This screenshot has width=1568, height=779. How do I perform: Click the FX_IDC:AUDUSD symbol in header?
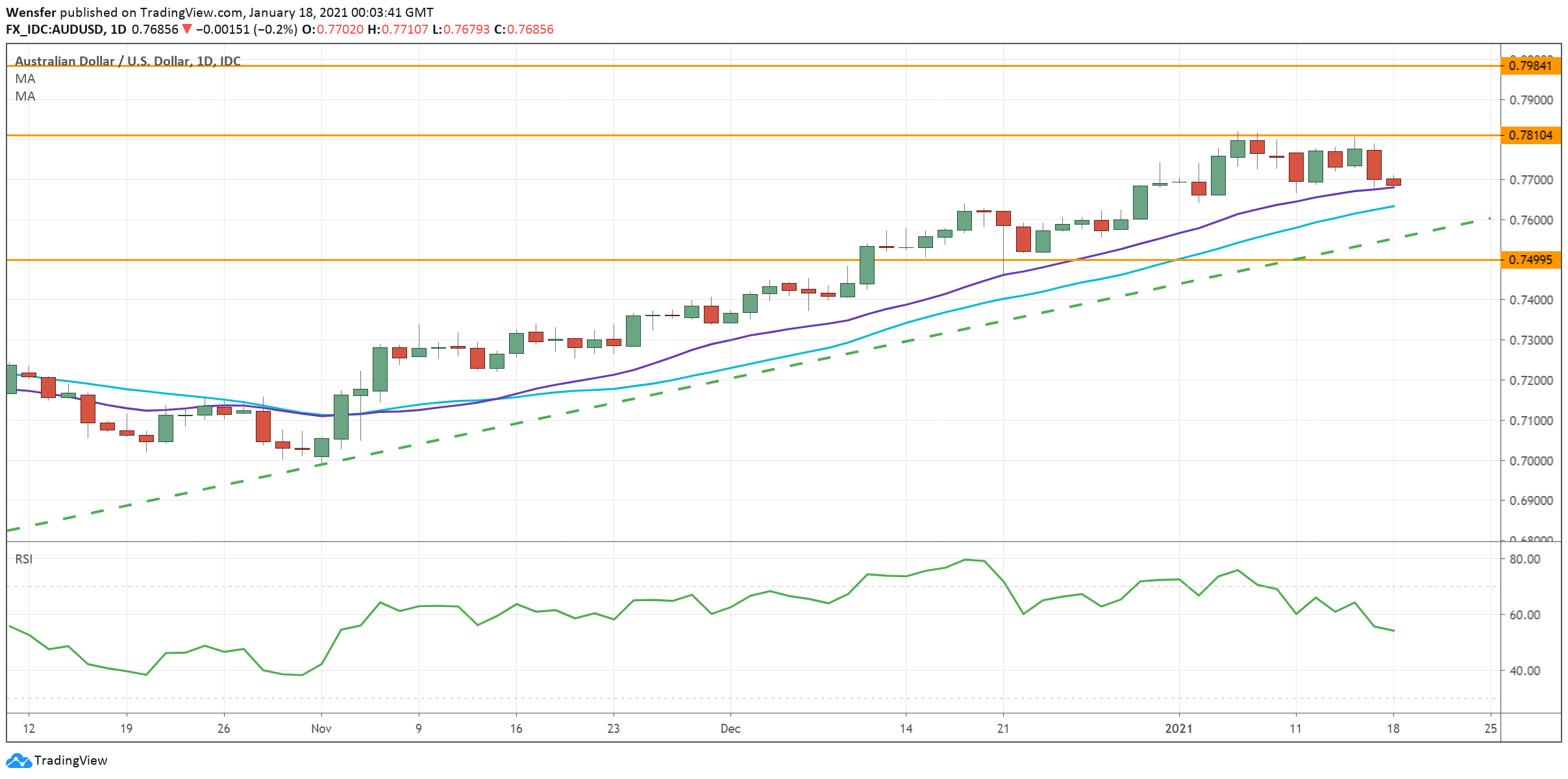(x=56, y=29)
